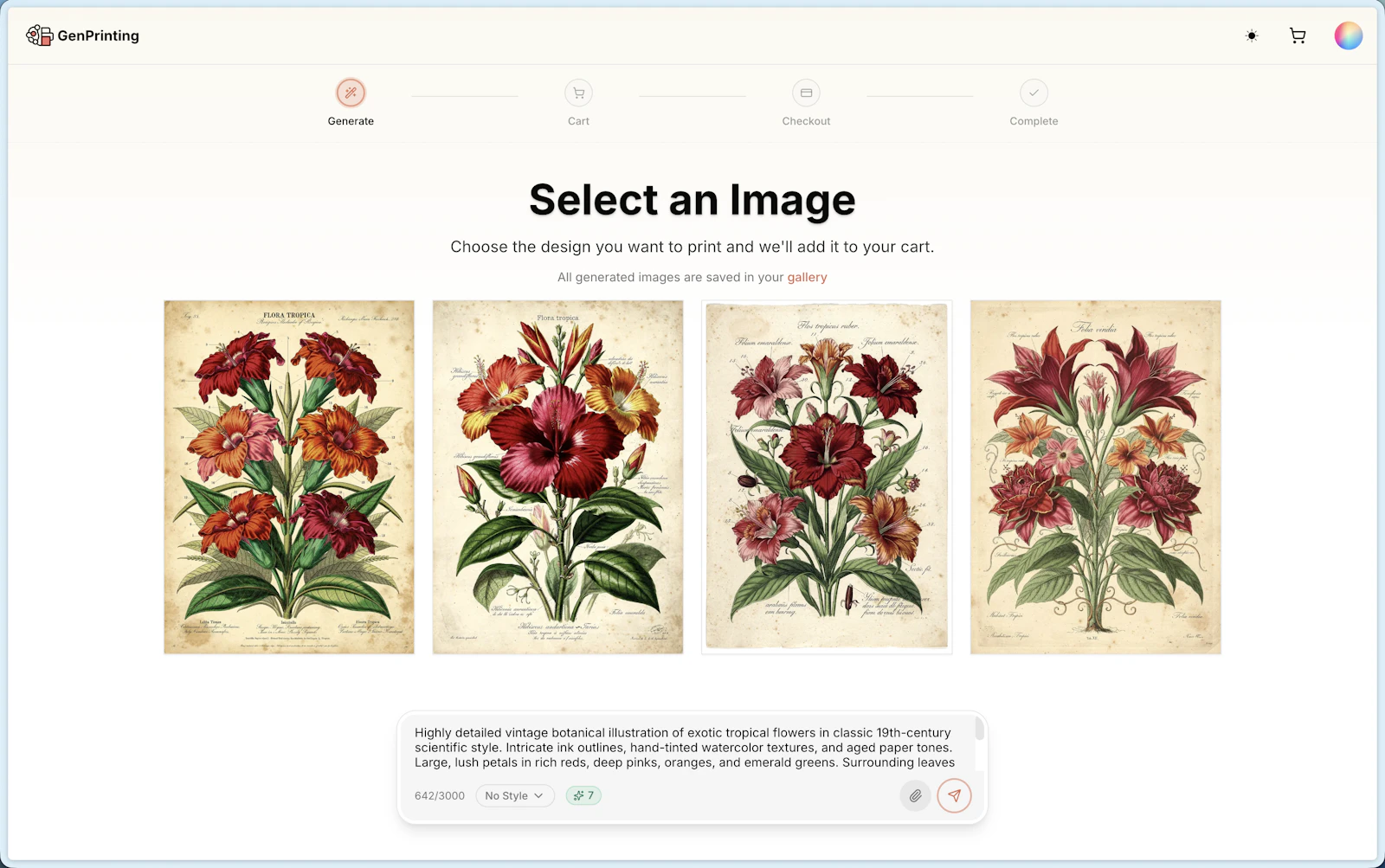Open the gallery link

807,277
